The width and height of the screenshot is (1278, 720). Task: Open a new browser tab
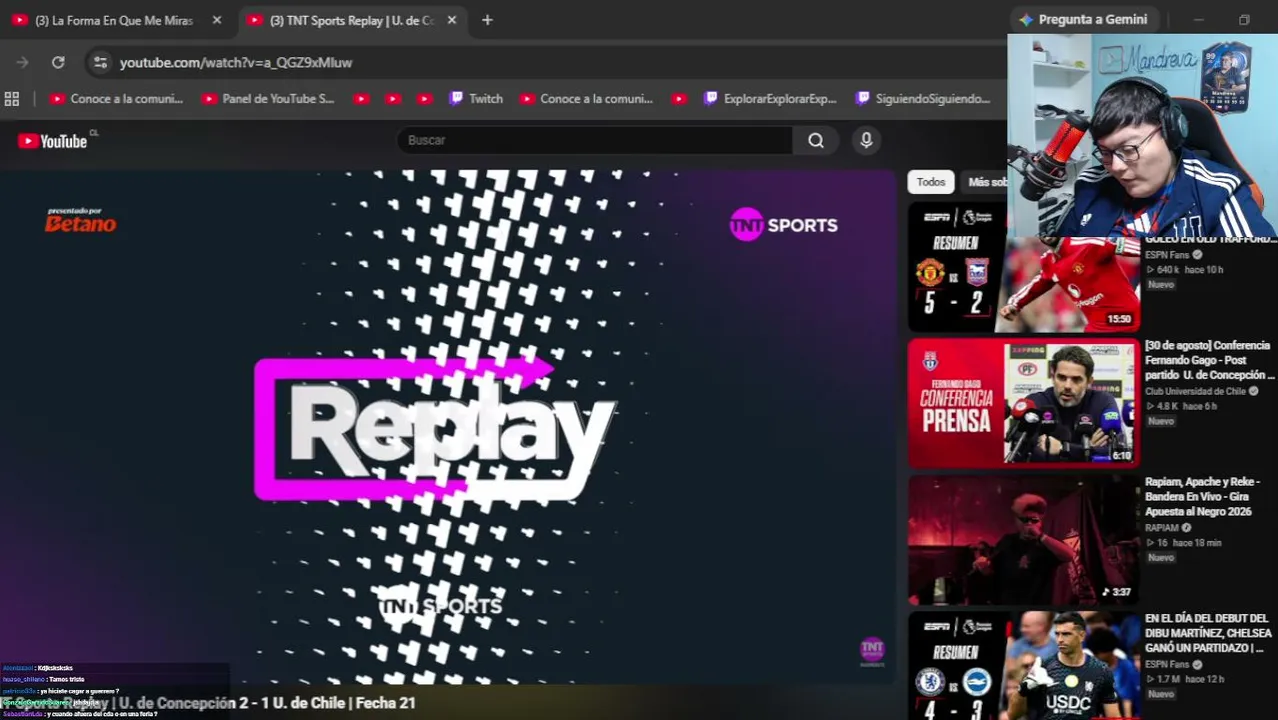coord(487,20)
